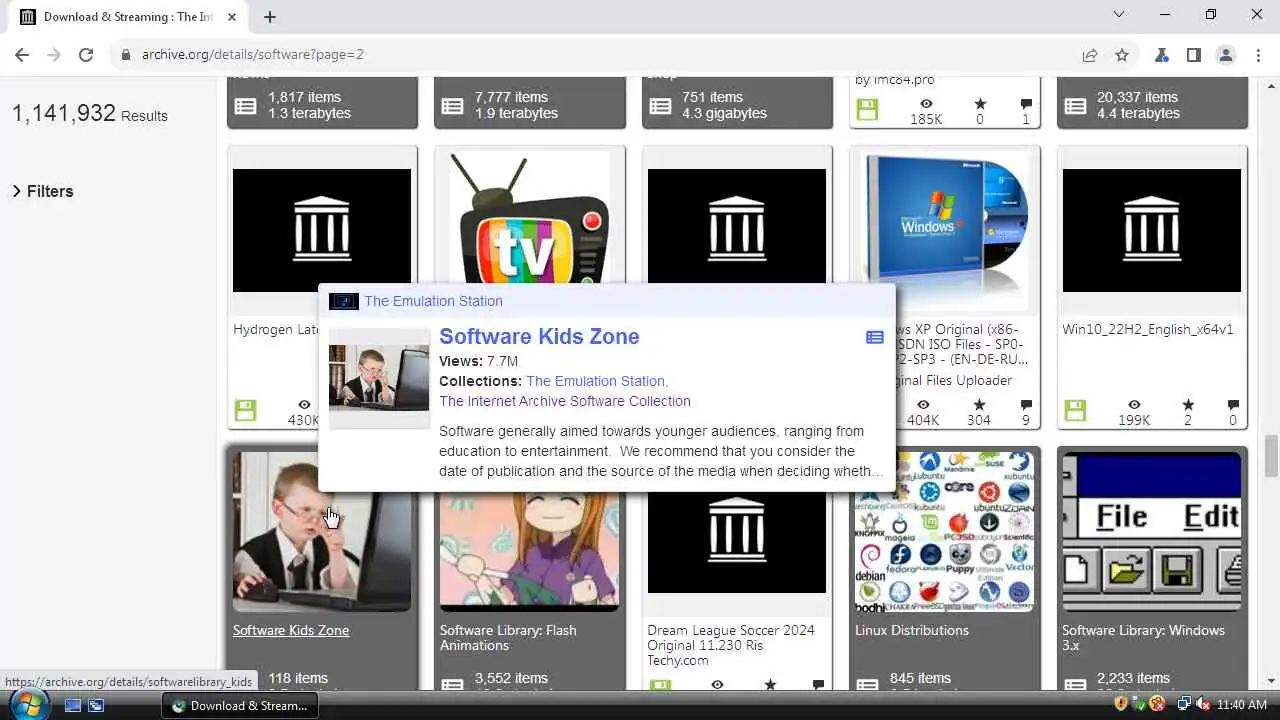Viewport: 1280px width, 720px height.
Task: Click the collection list icon beside 1,817 items
Action: [x=245, y=105]
